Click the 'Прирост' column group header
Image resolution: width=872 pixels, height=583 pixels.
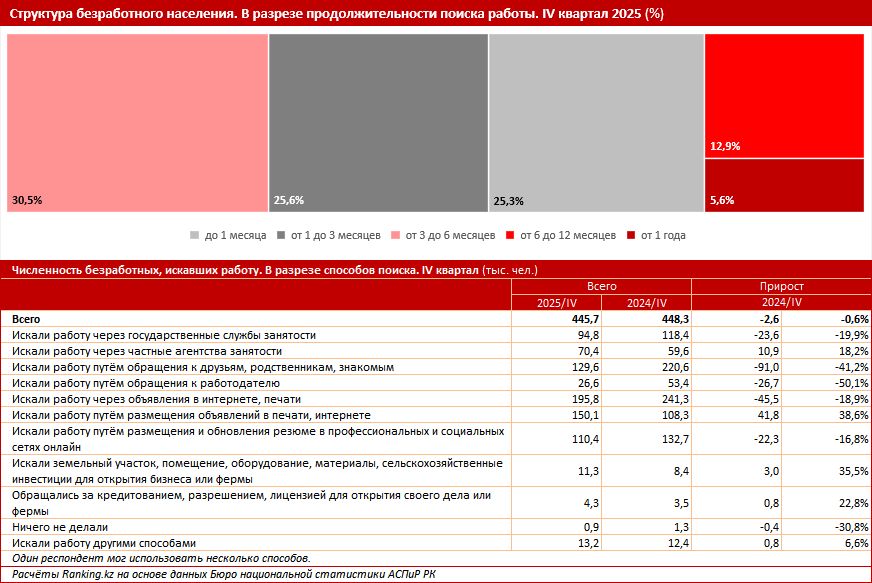click(781, 286)
